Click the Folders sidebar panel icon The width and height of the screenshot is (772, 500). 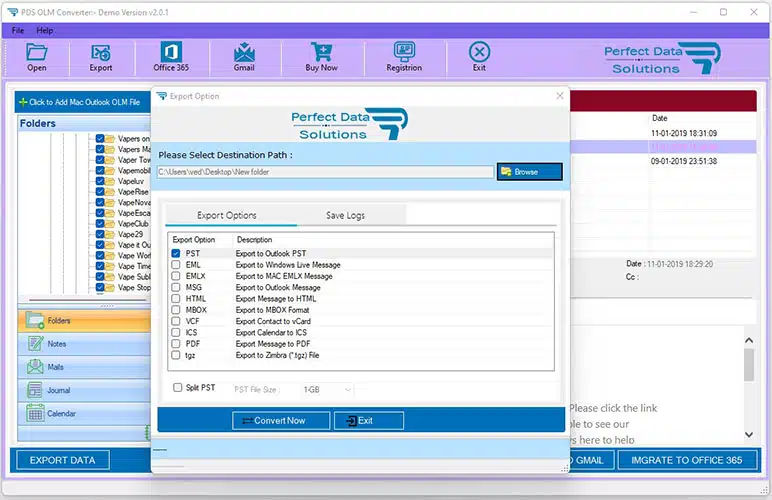[x=35, y=320]
